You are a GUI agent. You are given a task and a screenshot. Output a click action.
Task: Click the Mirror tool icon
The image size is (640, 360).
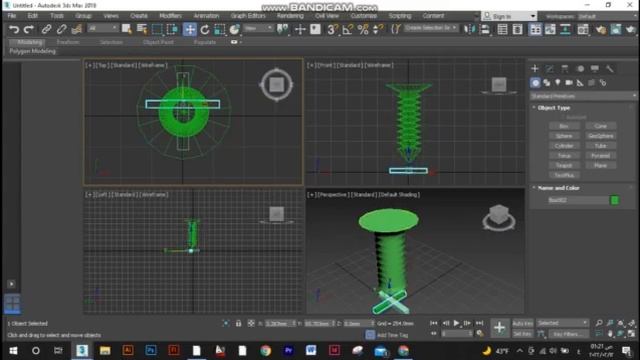[x=470, y=29]
